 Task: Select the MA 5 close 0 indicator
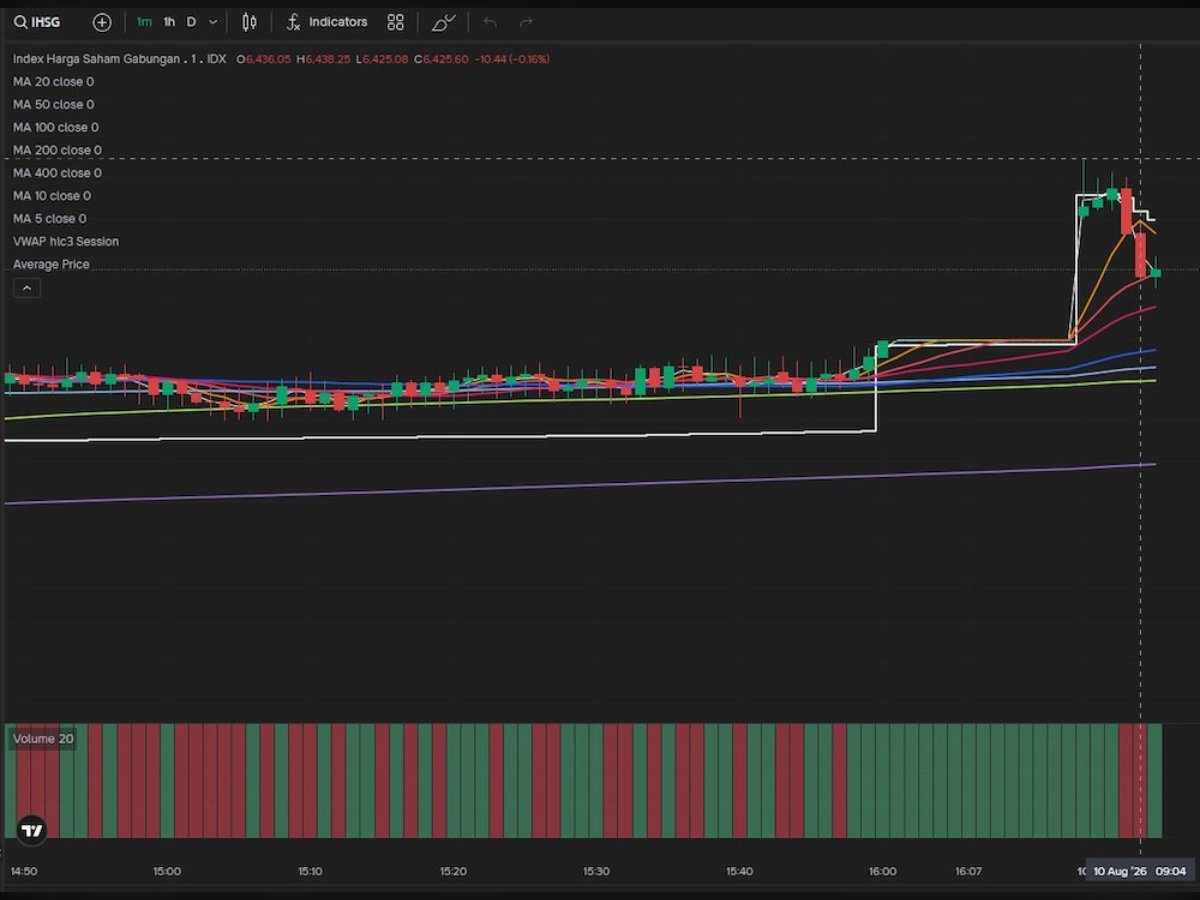(x=49, y=219)
